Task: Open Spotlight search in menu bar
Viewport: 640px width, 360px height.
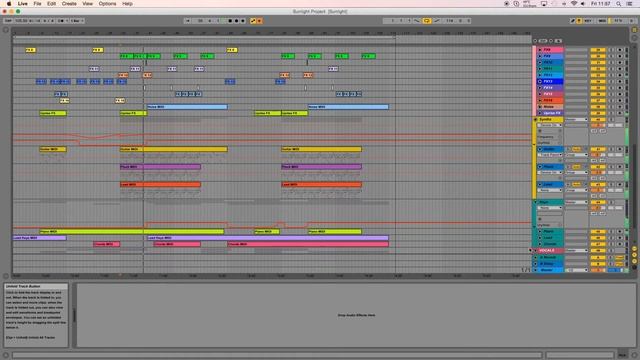Action: pos(618,4)
